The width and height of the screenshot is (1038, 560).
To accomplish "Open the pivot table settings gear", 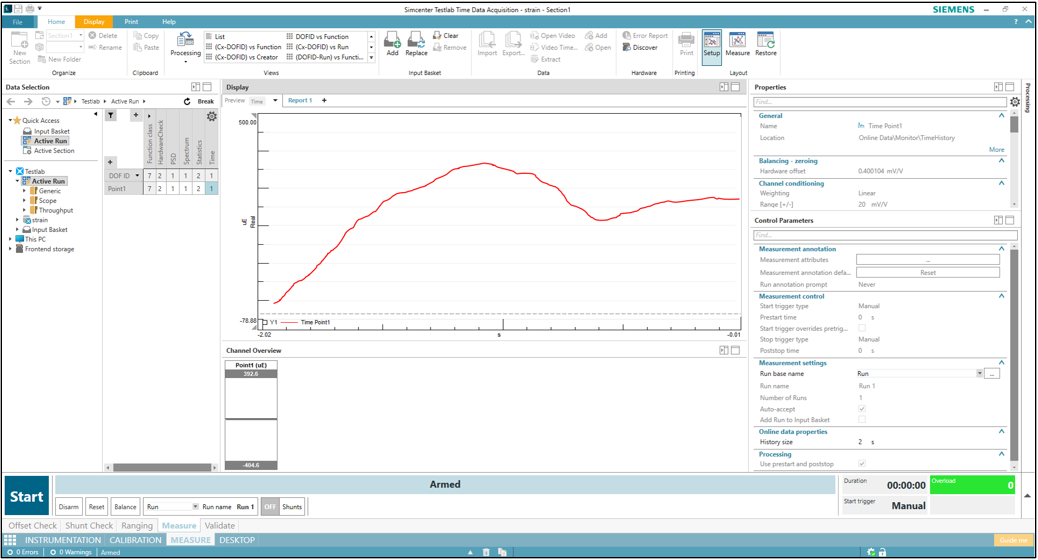I will 211,116.
